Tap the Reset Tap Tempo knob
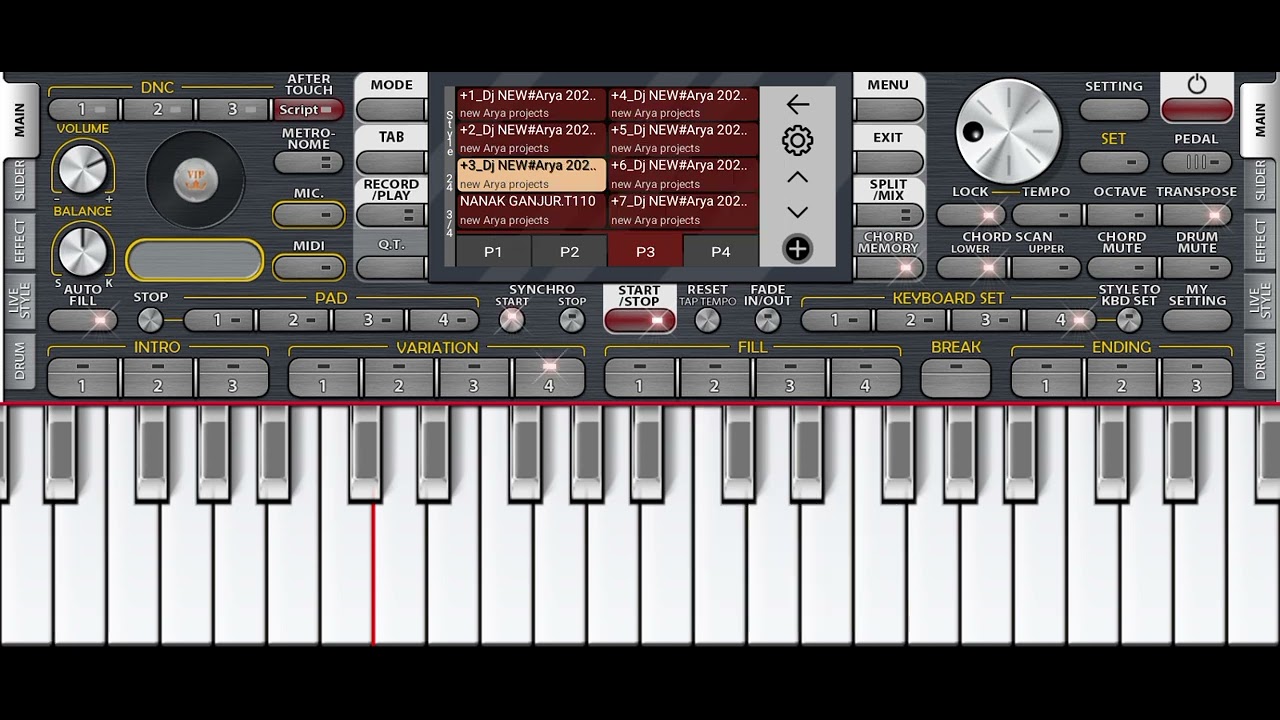 707,320
